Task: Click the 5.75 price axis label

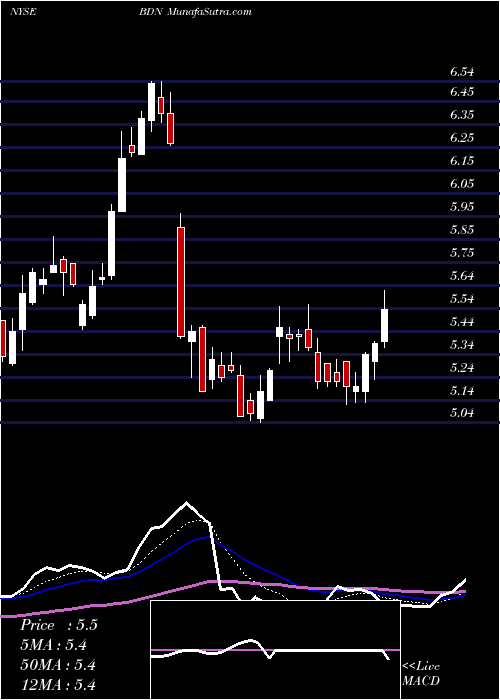Action: (462, 253)
